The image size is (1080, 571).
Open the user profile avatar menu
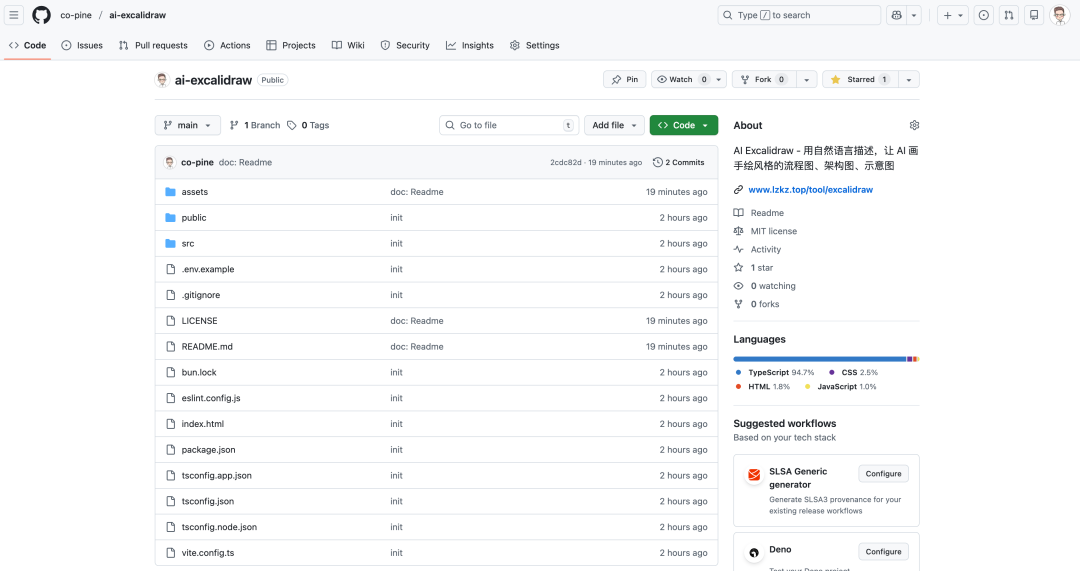point(1059,15)
